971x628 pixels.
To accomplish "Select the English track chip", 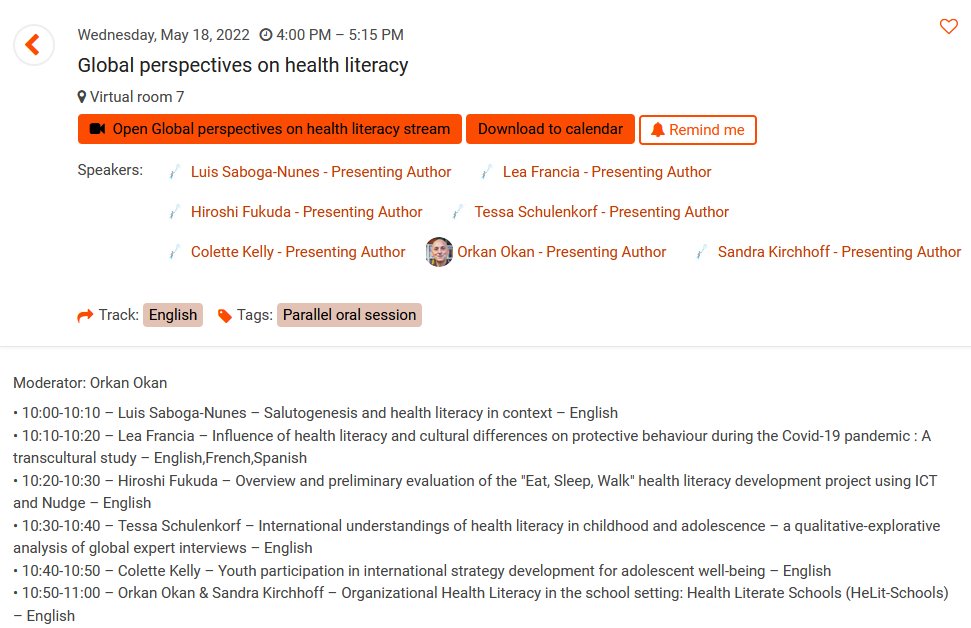I will [172, 315].
